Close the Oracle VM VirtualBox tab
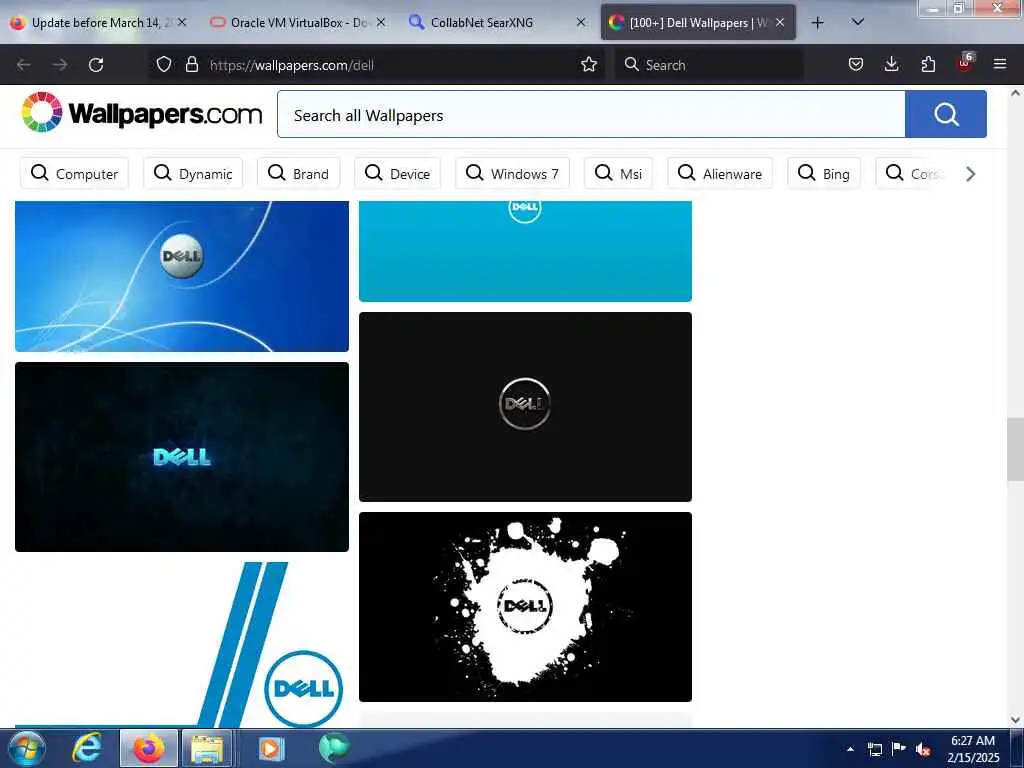Viewport: 1024px width, 768px height. [381, 22]
